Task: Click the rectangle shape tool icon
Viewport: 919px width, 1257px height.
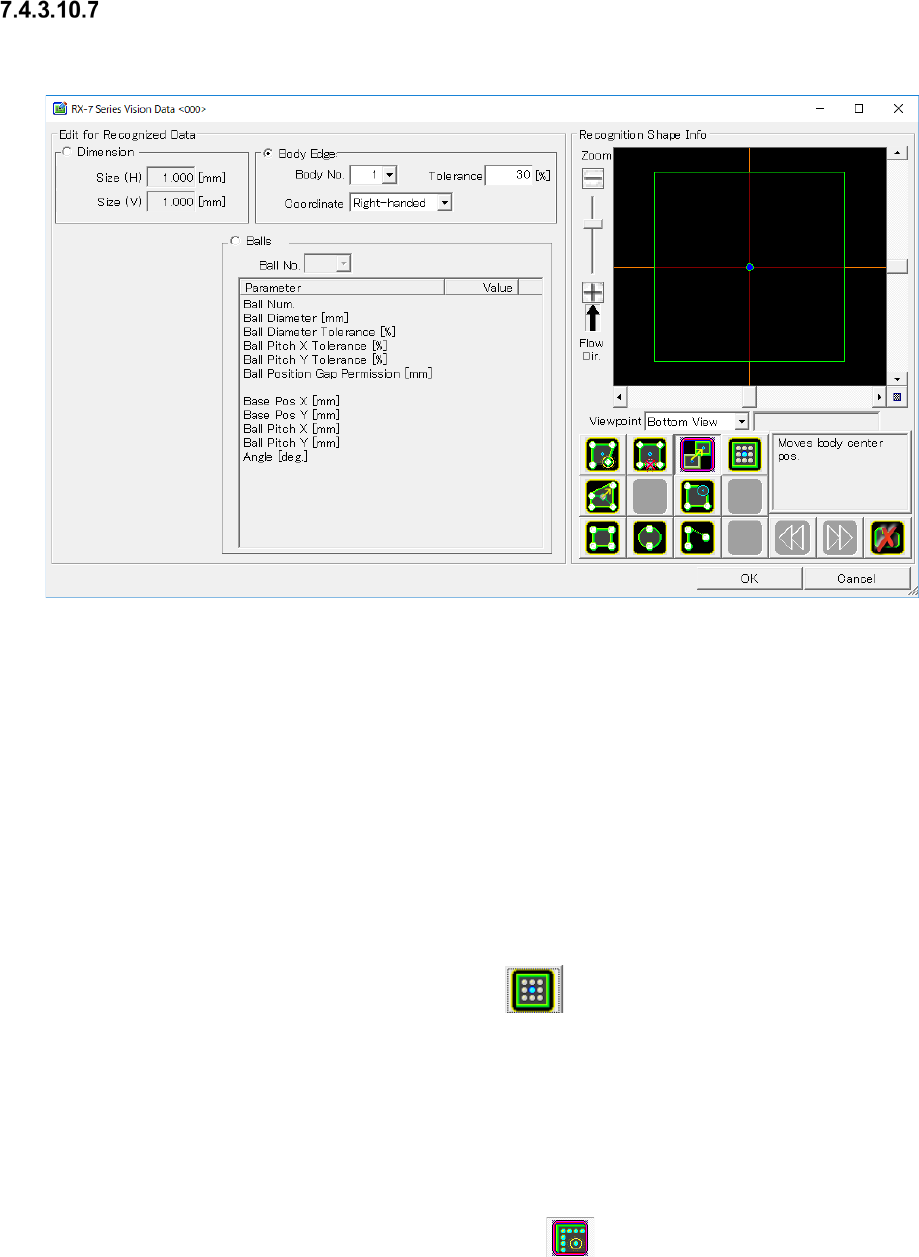Action: tap(603, 537)
